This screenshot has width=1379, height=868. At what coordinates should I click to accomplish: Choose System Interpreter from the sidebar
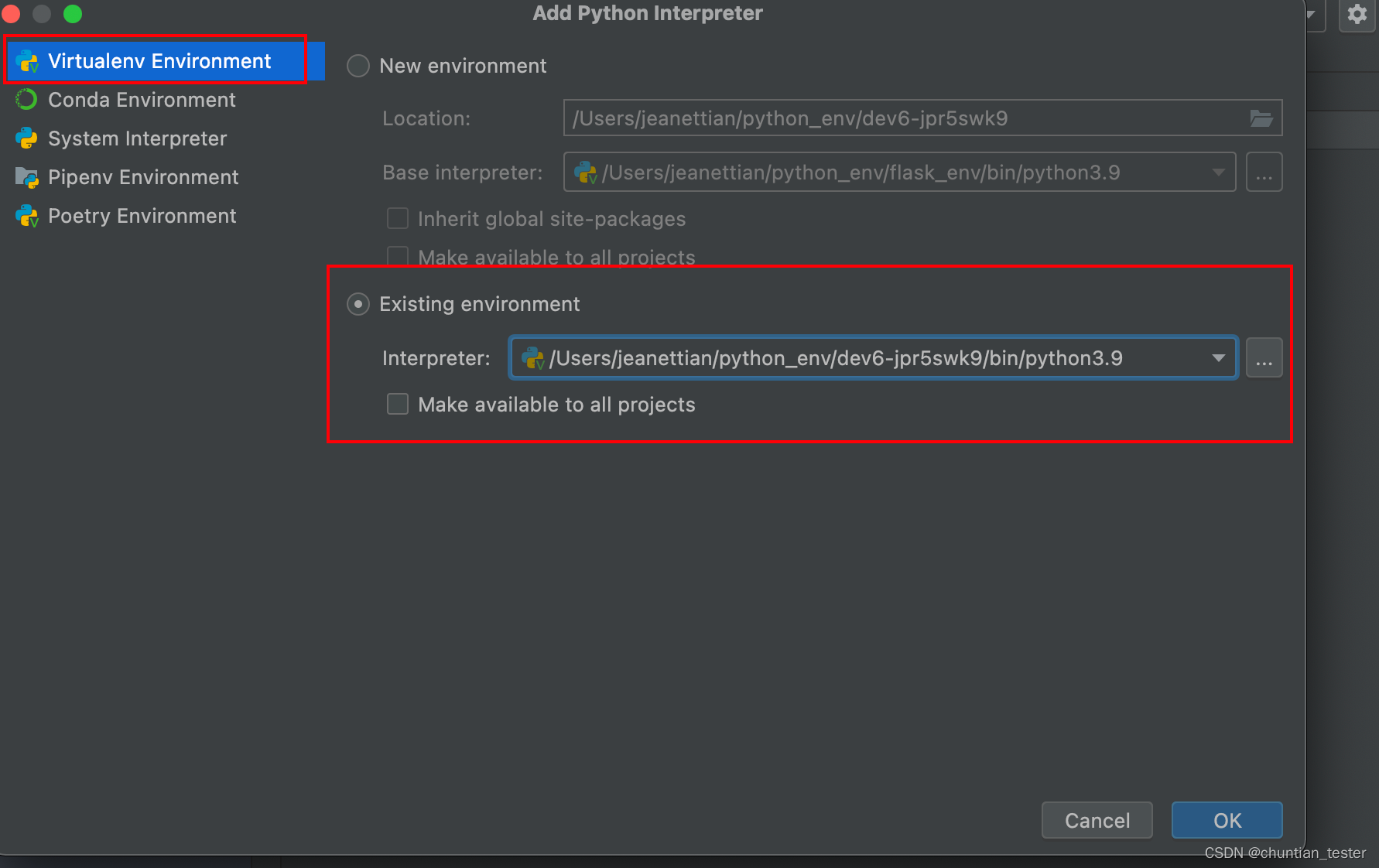coord(137,138)
